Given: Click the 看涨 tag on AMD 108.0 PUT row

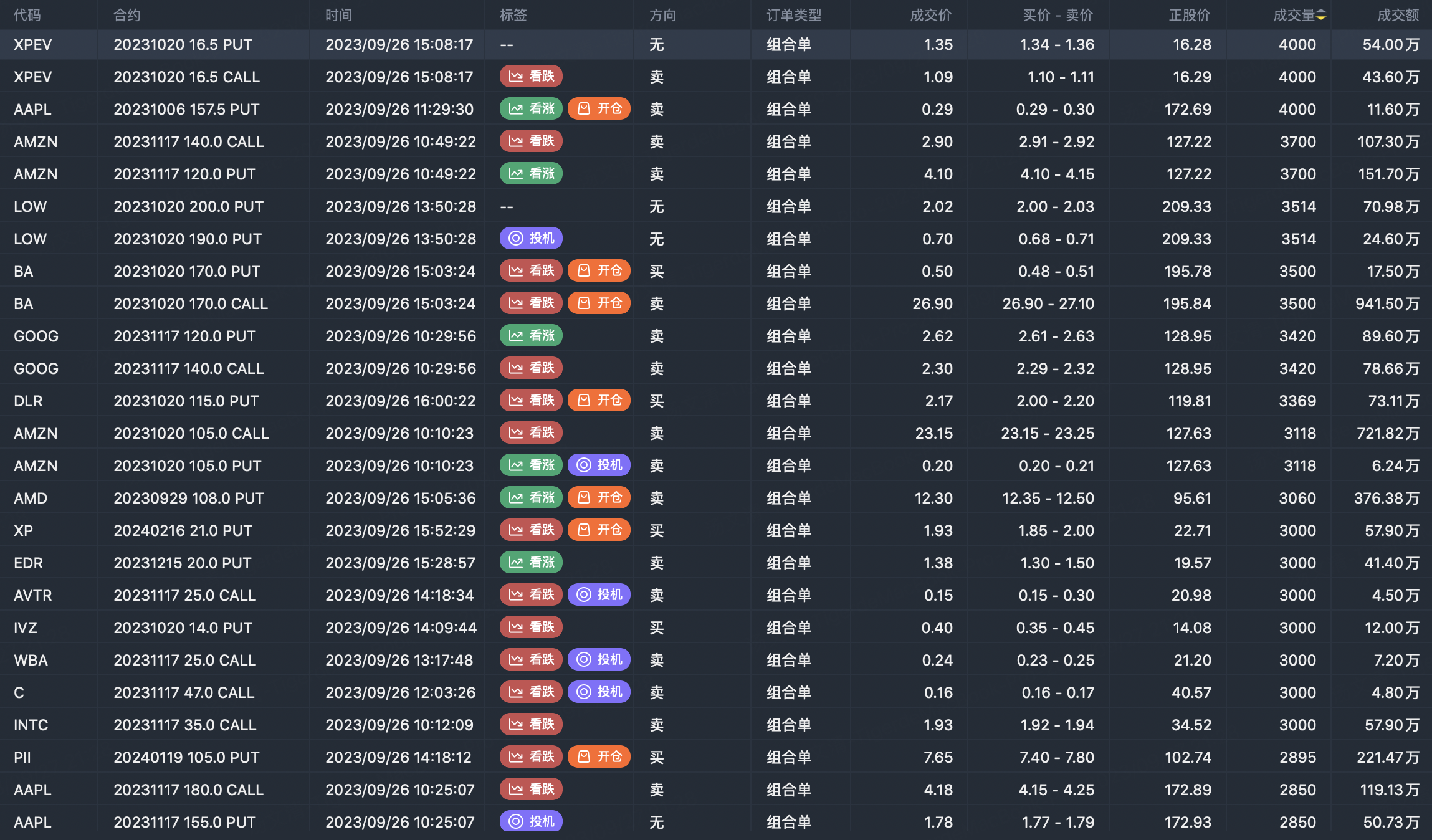Looking at the screenshot, I should coord(531,498).
